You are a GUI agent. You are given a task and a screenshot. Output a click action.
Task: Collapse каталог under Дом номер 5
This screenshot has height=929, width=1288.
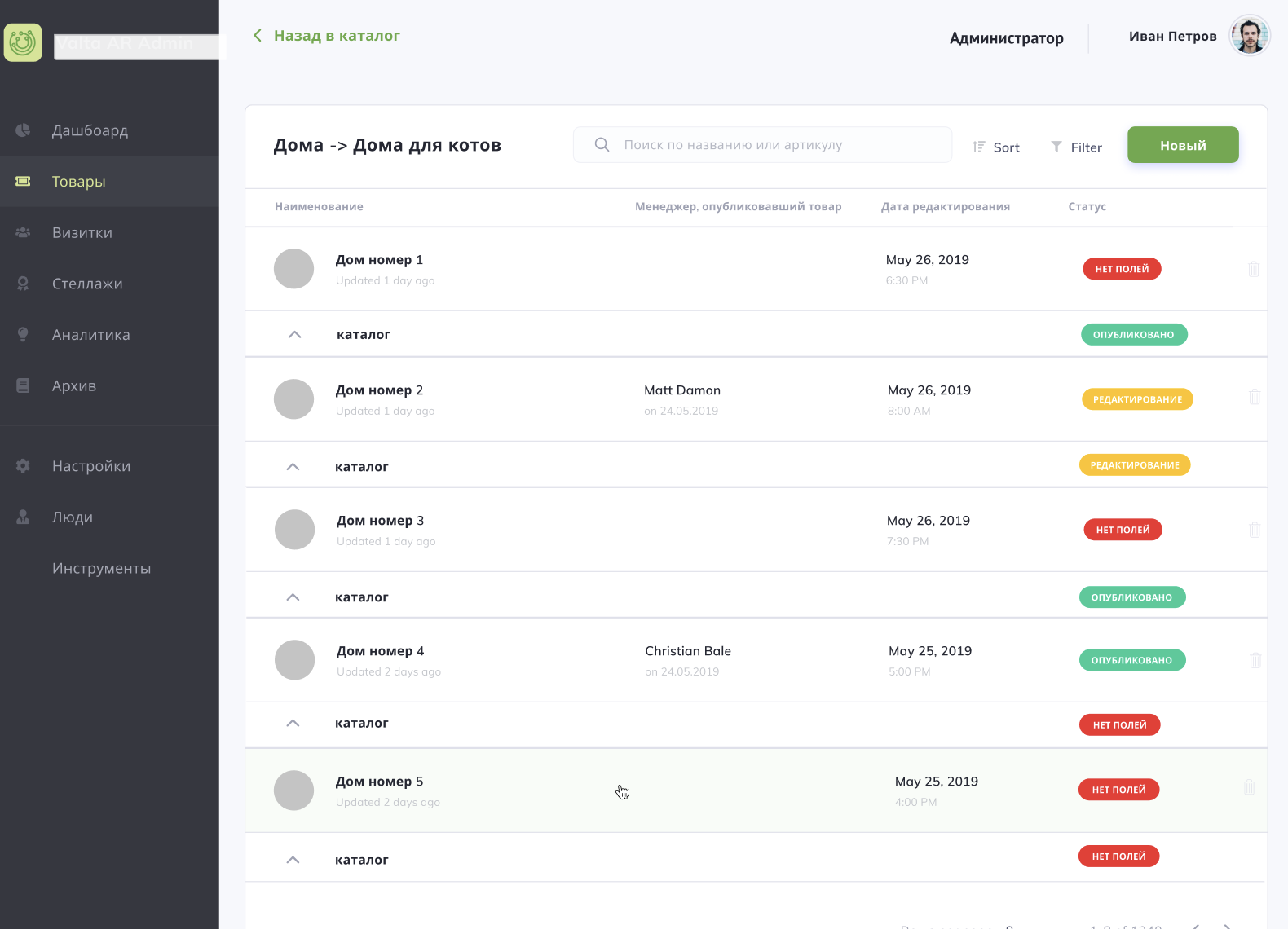tap(293, 861)
